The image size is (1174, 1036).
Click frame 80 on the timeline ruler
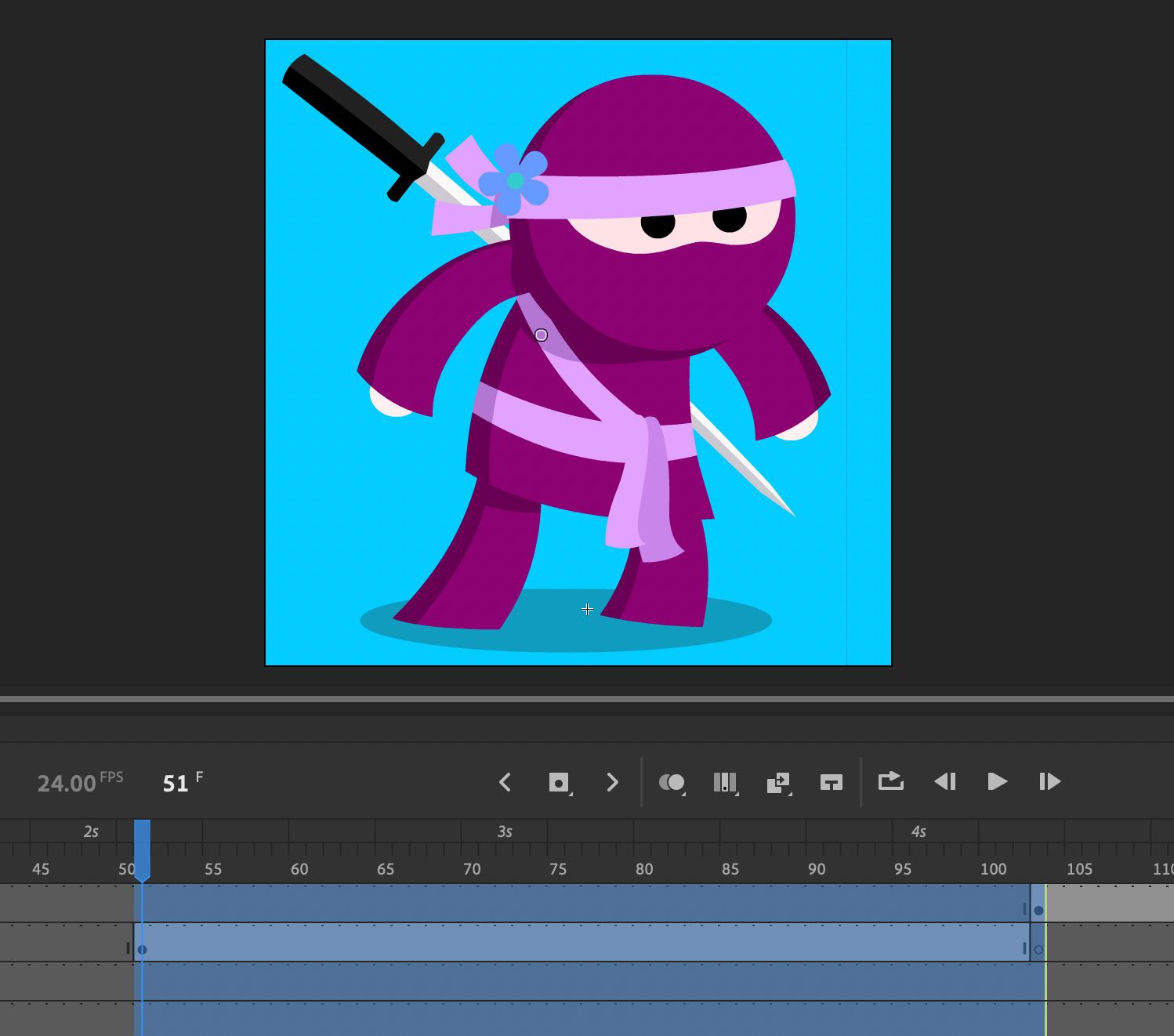(x=644, y=869)
